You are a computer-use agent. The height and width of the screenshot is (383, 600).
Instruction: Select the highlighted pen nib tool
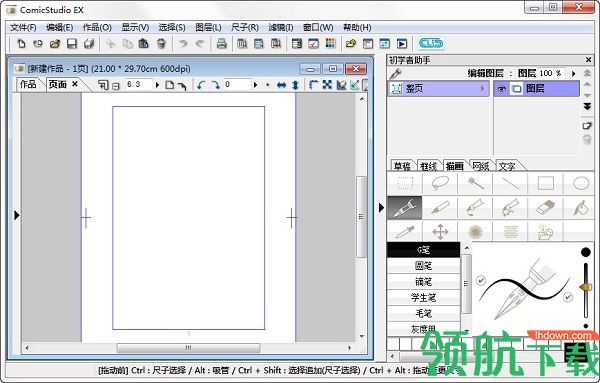(x=405, y=208)
